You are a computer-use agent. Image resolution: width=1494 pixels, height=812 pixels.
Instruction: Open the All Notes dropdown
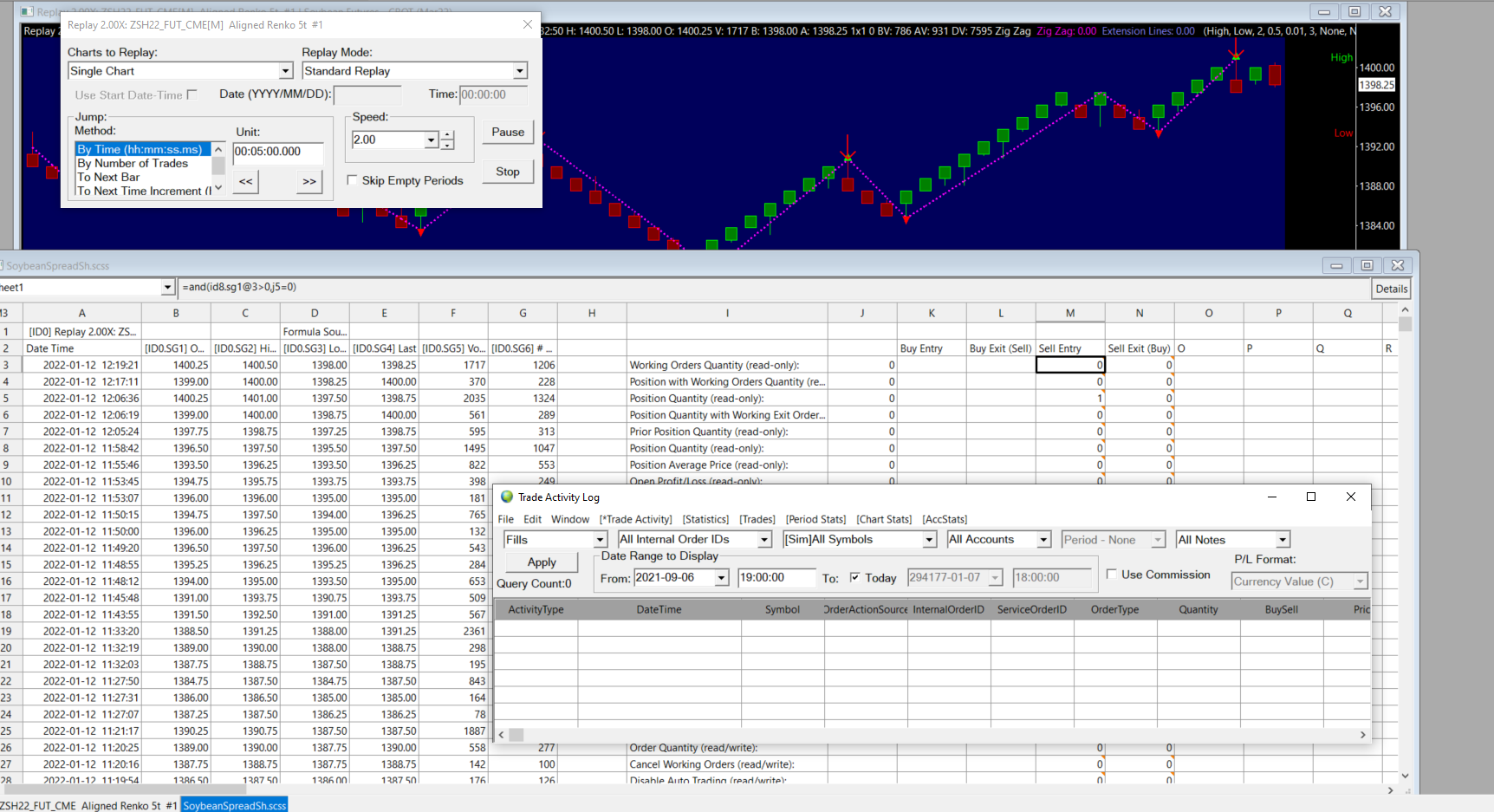pos(1283,540)
